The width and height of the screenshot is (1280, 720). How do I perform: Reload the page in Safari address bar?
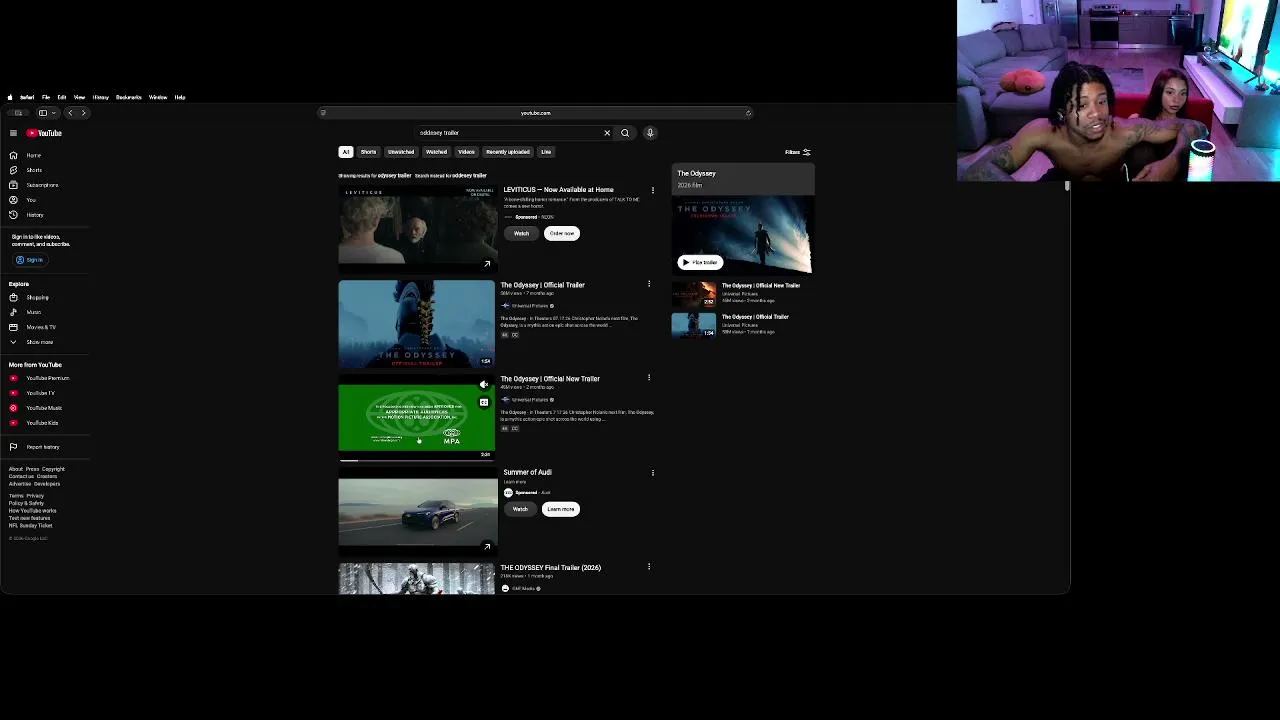pos(748,113)
